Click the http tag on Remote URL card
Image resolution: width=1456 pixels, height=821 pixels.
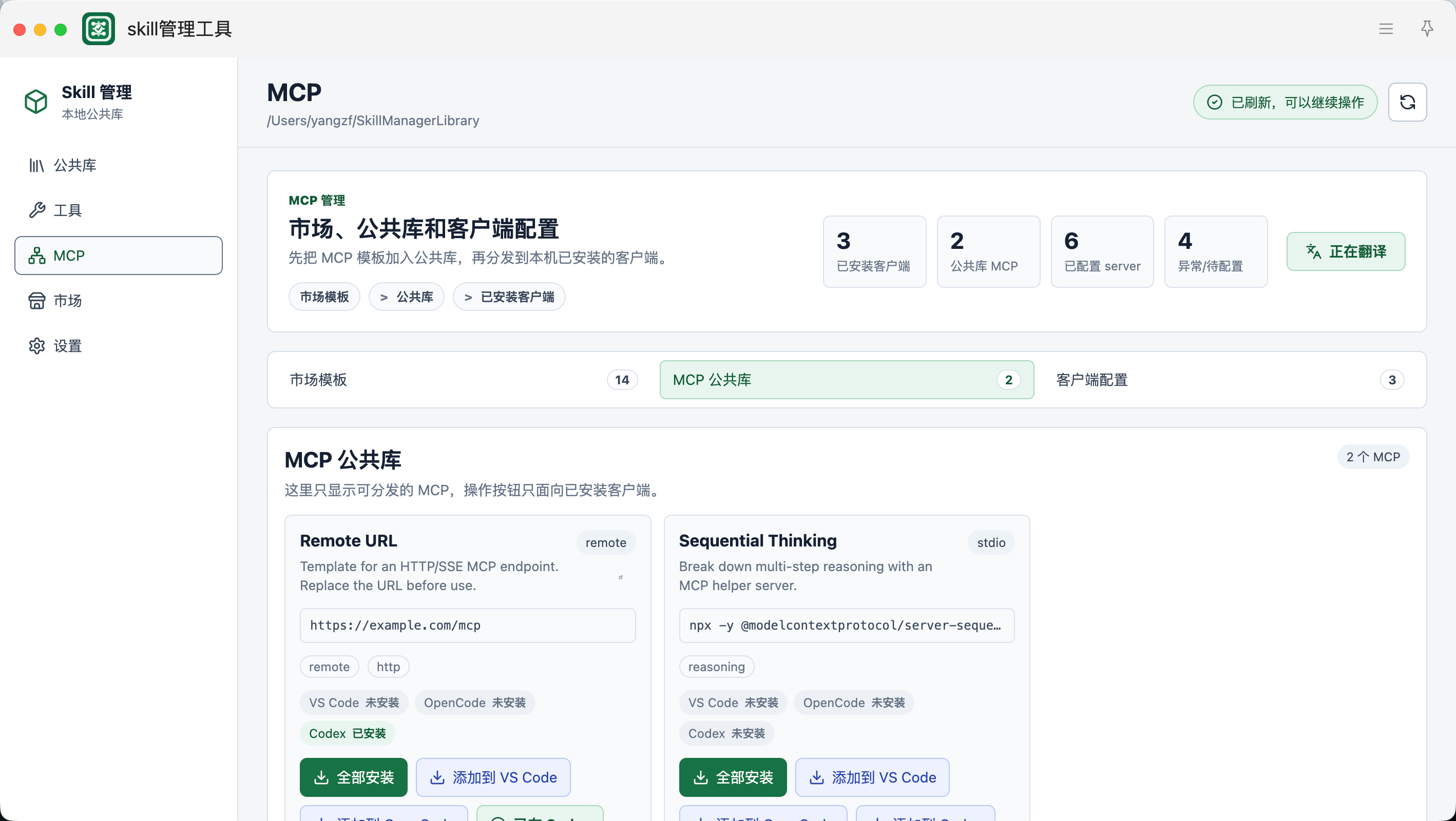click(388, 667)
